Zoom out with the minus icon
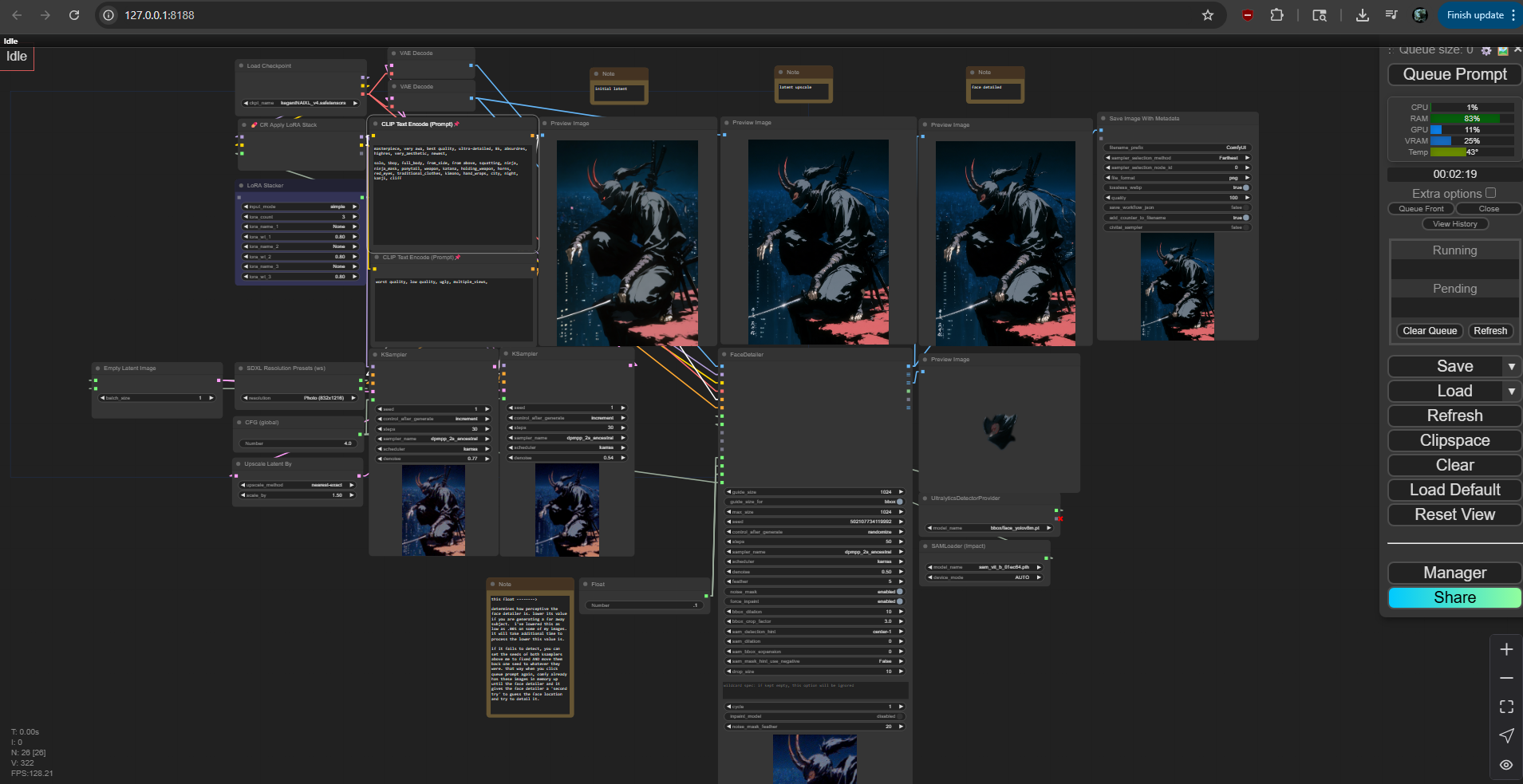This screenshot has width=1523, height=784. click(1505, 678)
